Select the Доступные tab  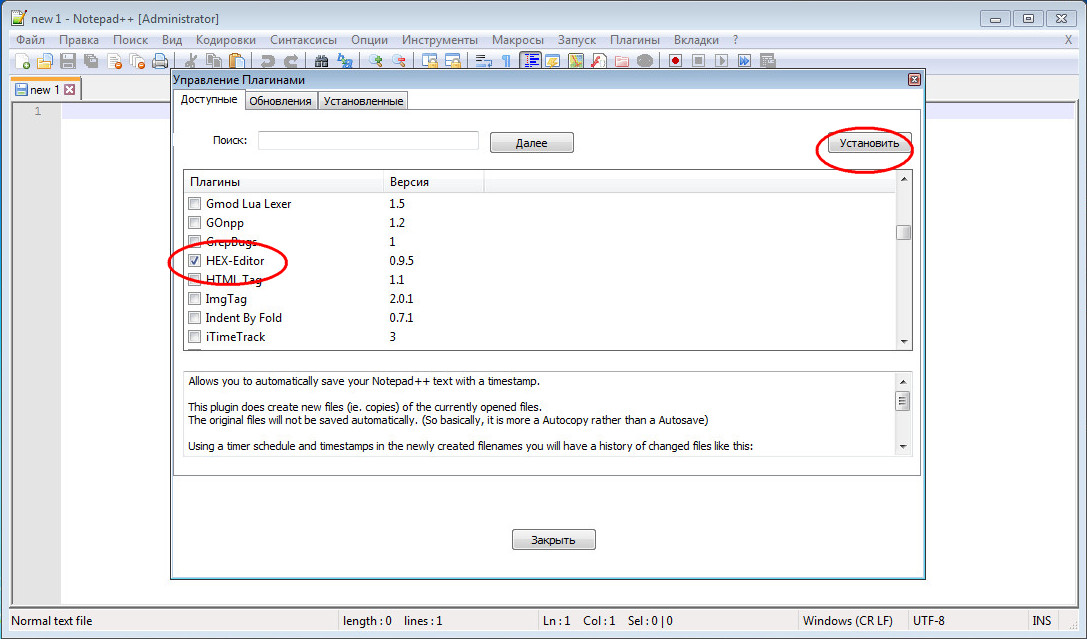(209, 99)
